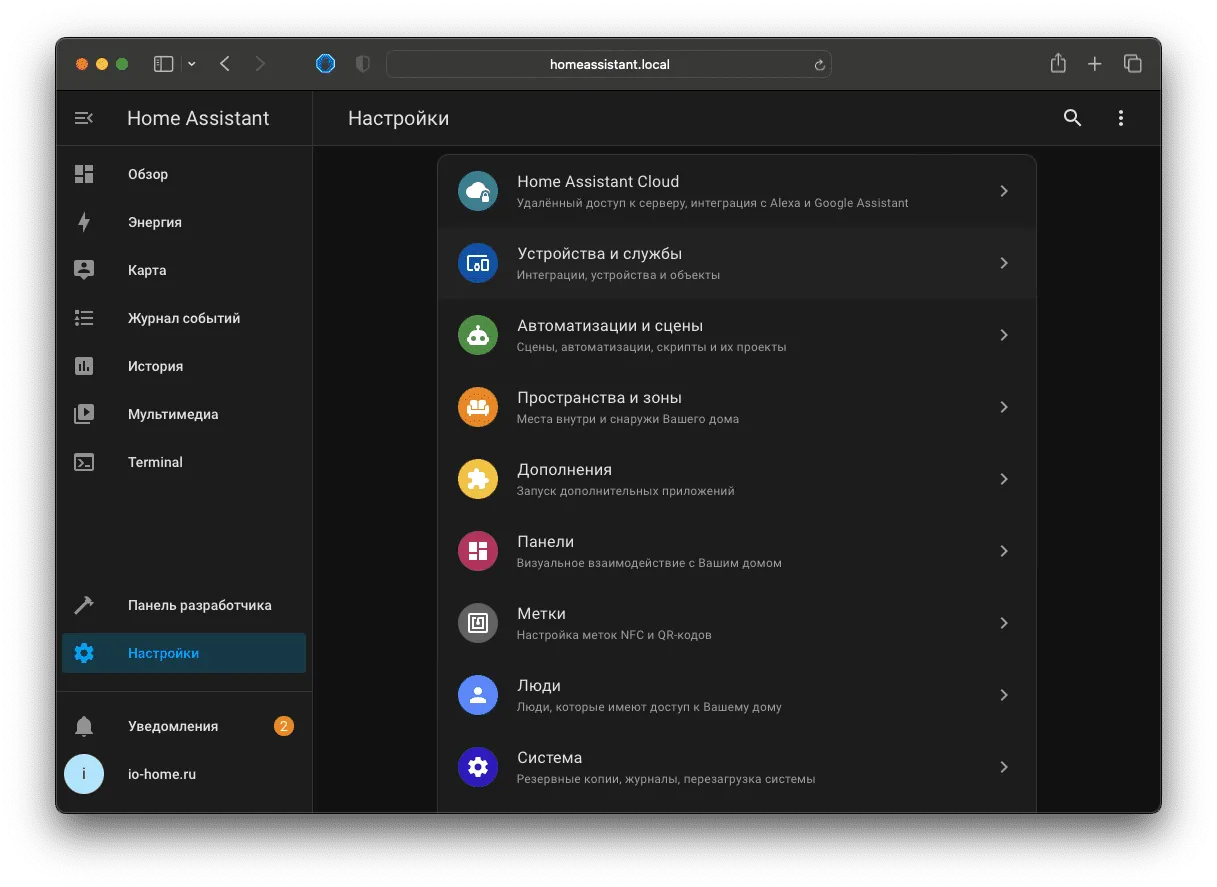This screenshot has height=887, width=1217.
Task: Open the Terminal console icon
Action: coord(84,462)
